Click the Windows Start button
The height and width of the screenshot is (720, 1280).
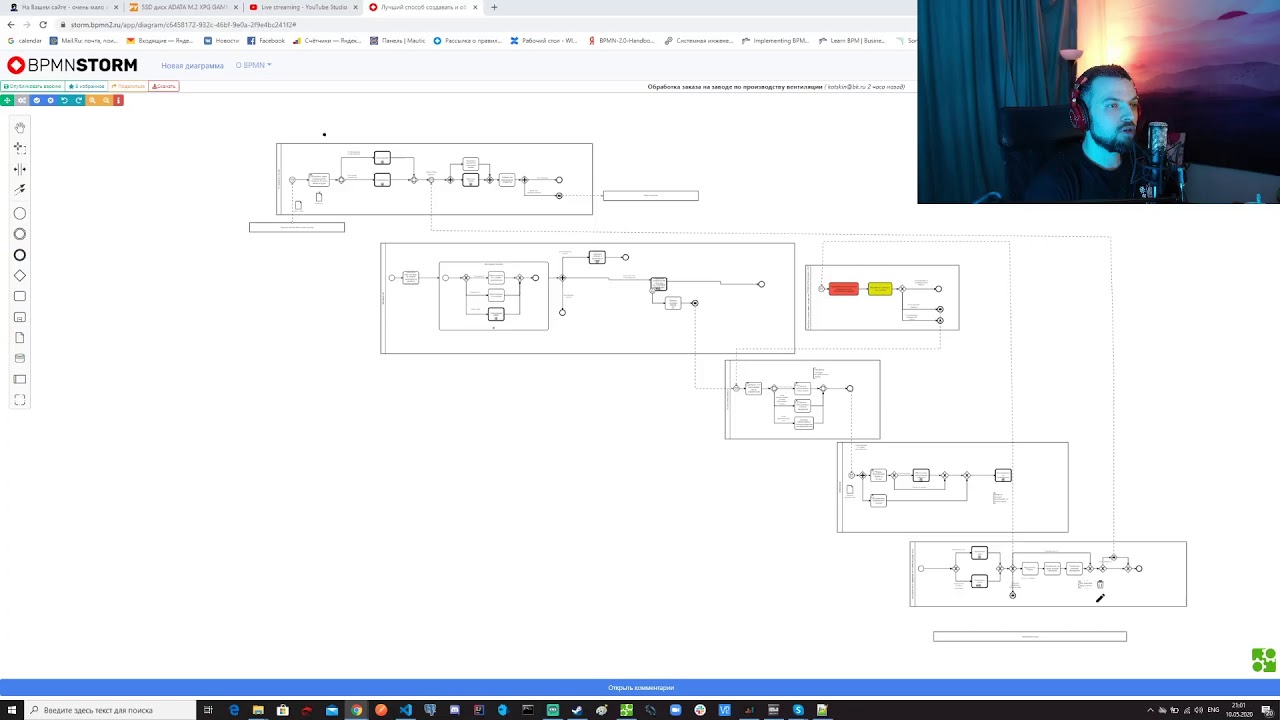tap(10, 710)
